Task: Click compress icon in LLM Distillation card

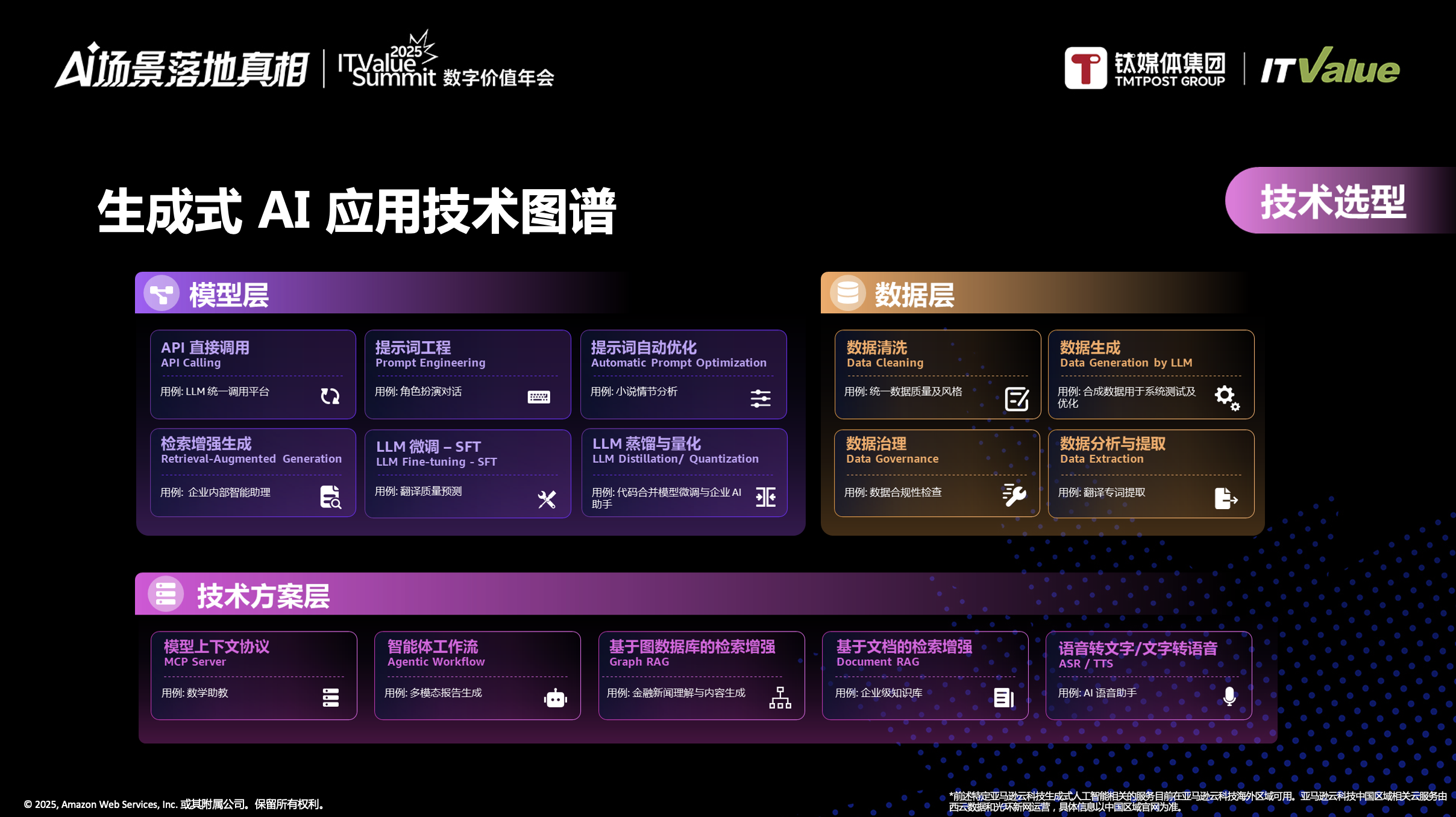Action: 765,497
